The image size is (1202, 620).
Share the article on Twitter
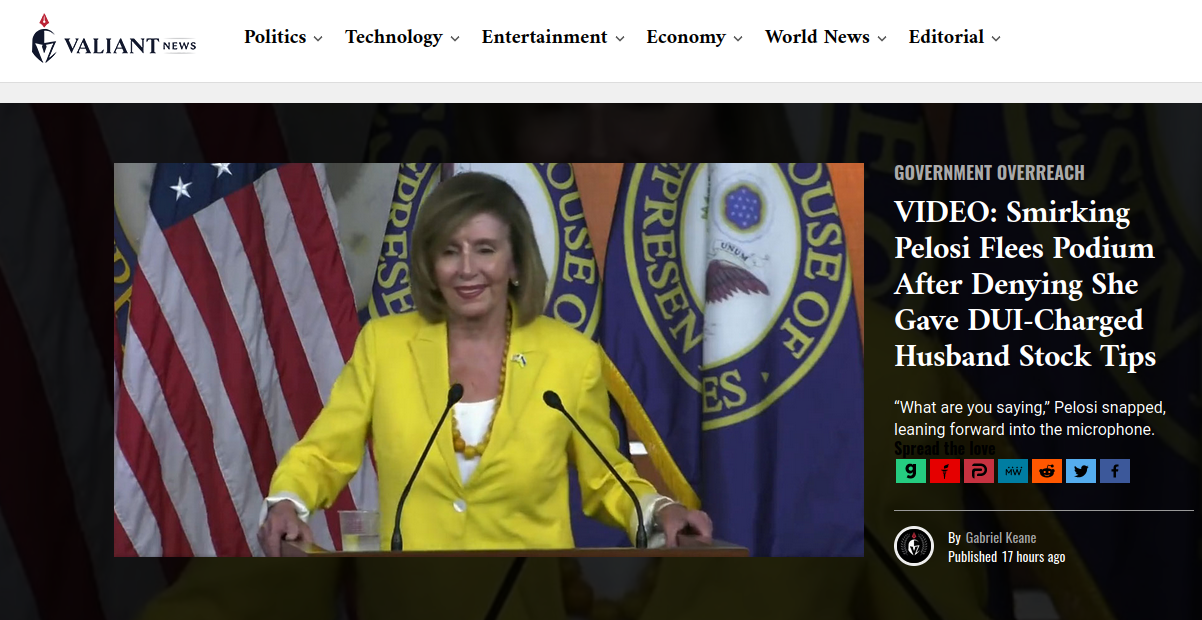tap(1081, 471)
